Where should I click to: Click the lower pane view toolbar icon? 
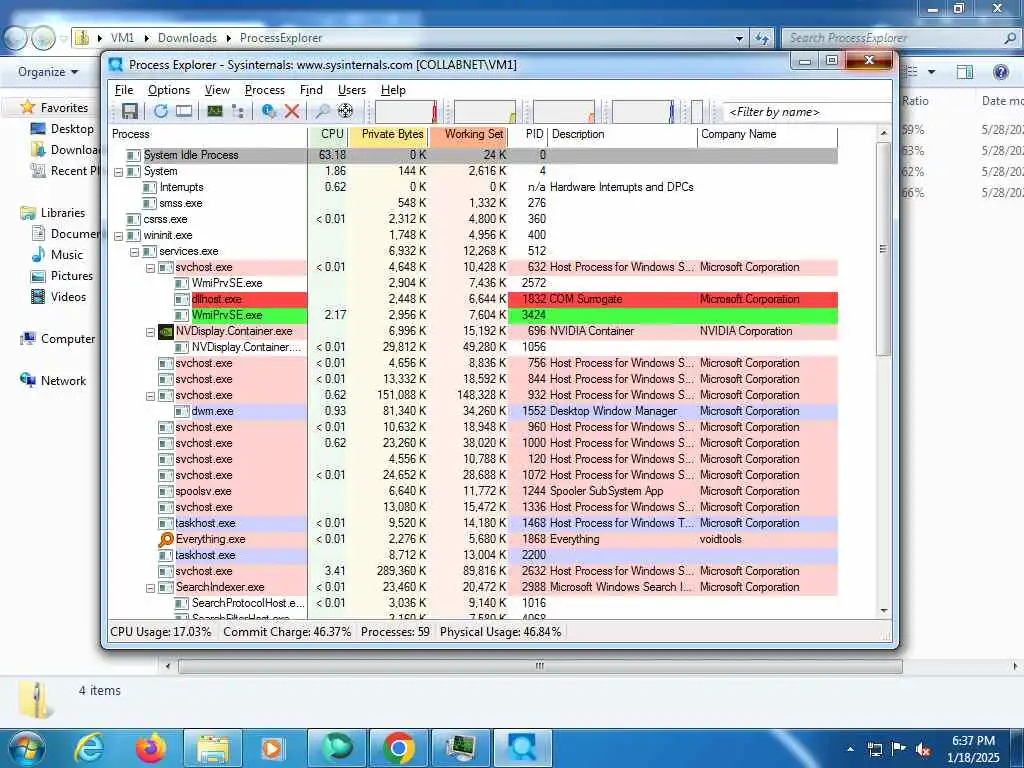click(184, 111)
